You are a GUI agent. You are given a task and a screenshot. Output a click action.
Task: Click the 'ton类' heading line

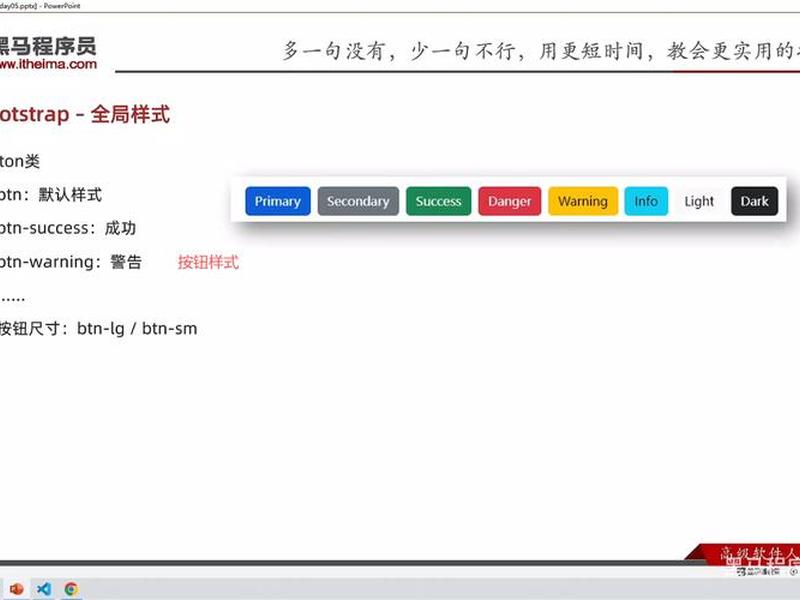click(20, 161)
